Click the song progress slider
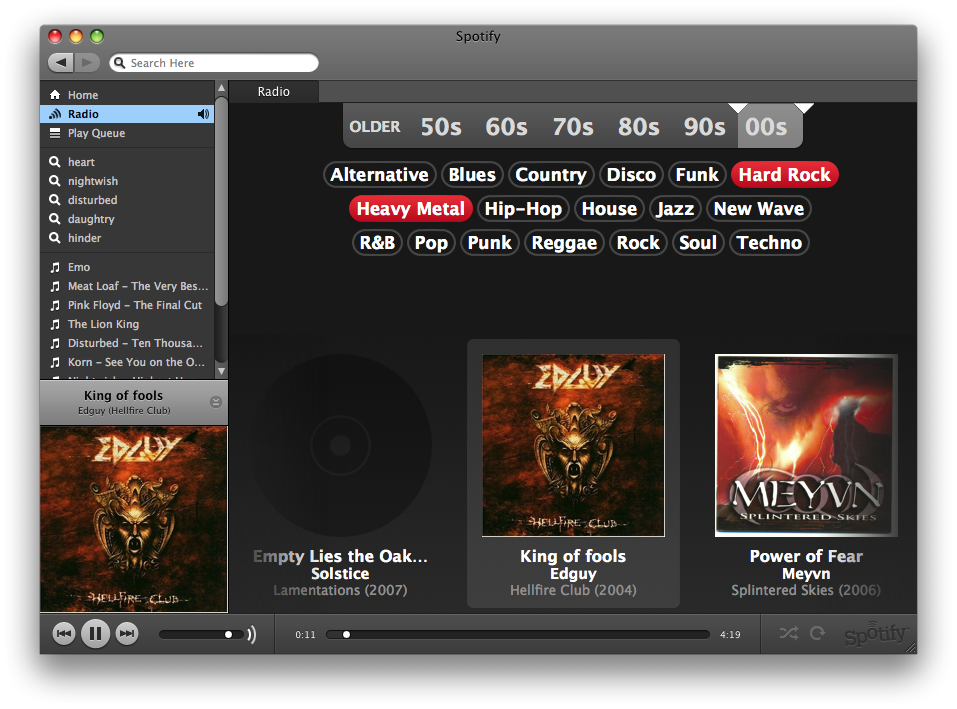957x709 pixels. pos(518,634)
